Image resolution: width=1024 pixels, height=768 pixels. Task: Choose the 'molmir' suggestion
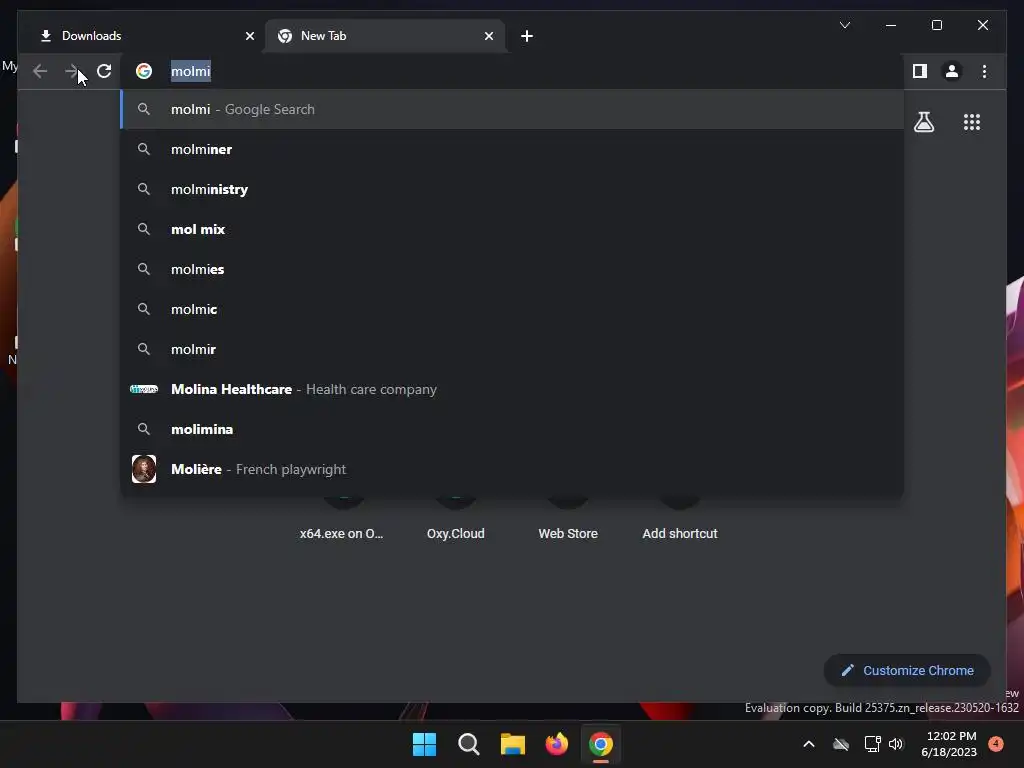point(512,349)
